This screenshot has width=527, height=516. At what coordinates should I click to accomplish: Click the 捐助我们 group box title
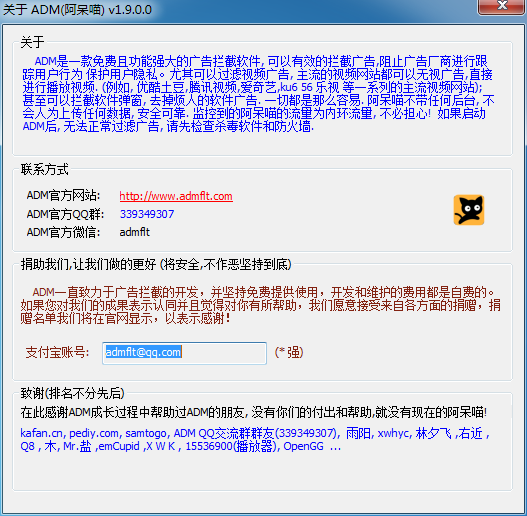click(x=156, y=265)
